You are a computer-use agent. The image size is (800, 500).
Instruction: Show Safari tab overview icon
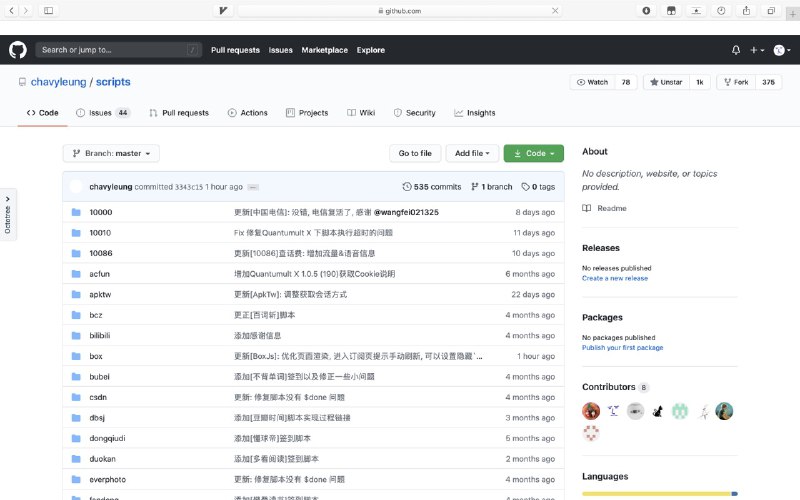pos(771,10)
